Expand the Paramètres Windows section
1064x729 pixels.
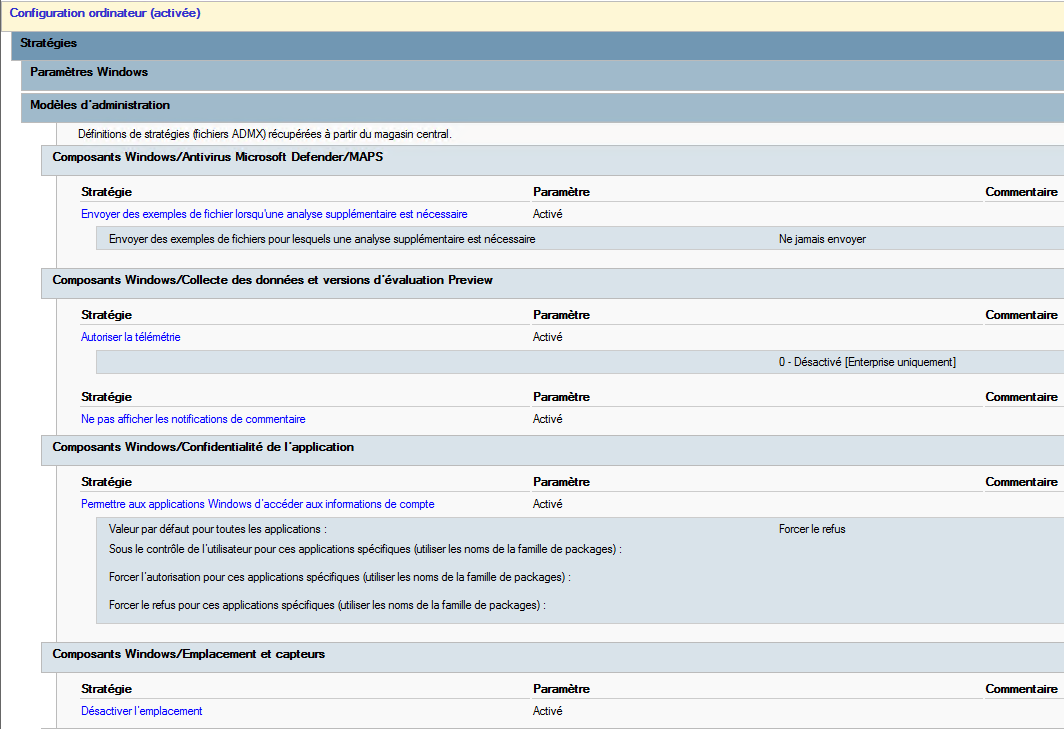click(89, 72)
